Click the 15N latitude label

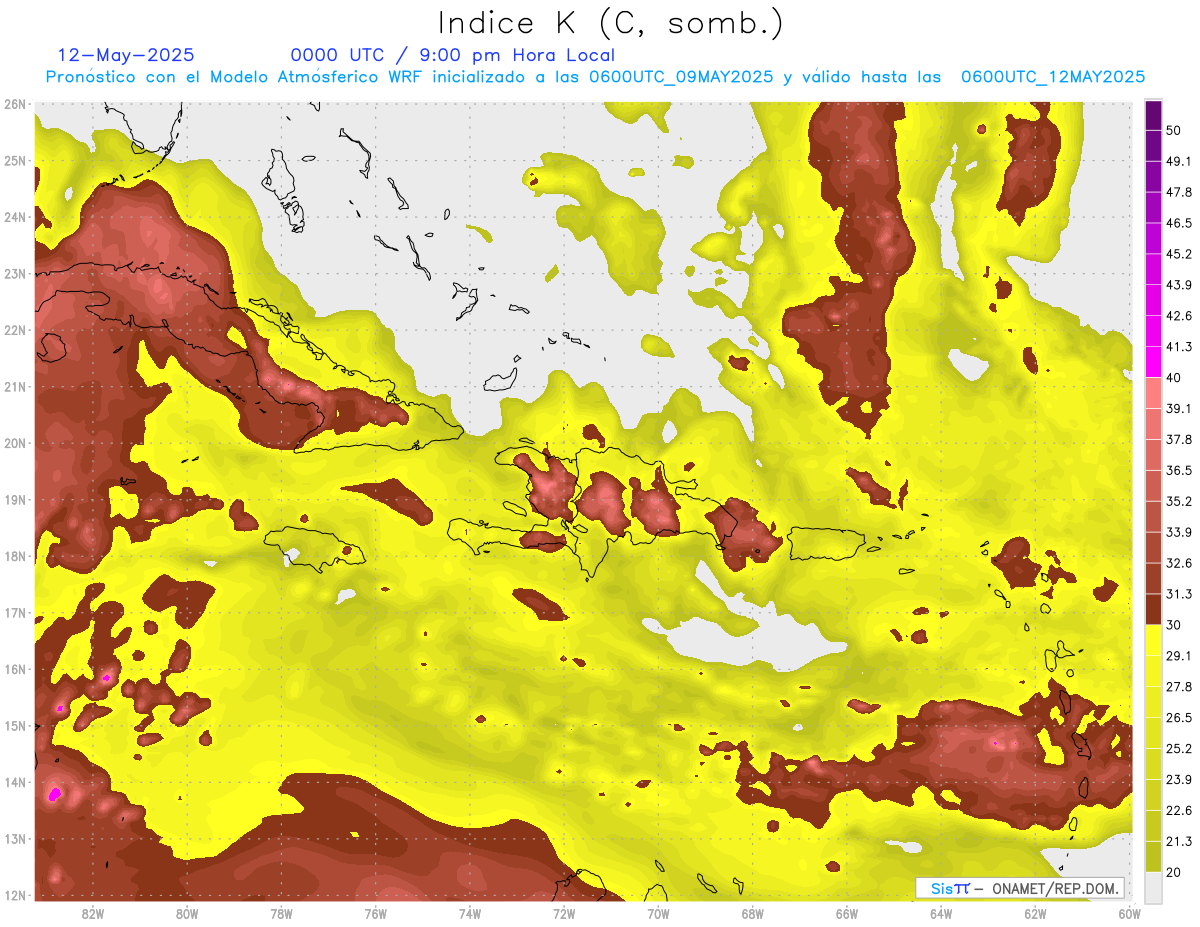coord(15,725)
